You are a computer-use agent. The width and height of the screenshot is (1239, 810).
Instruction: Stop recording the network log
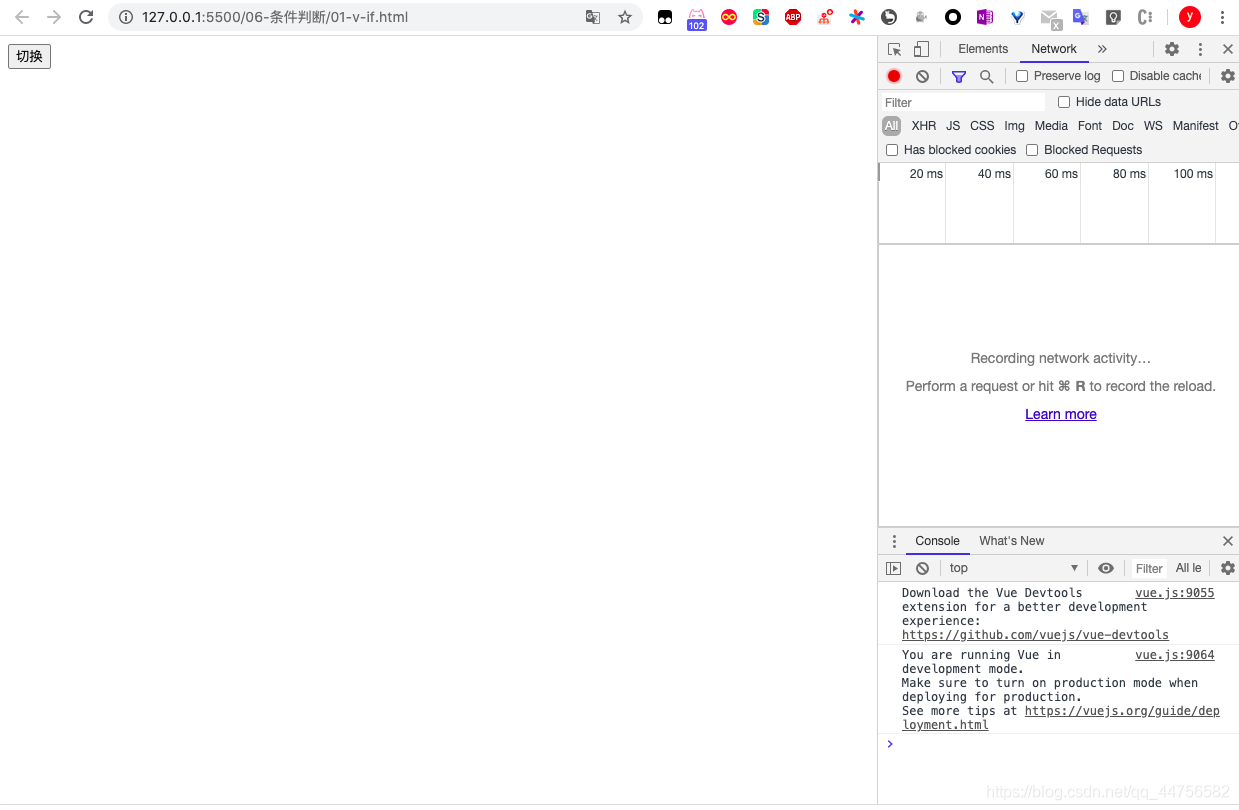tap(894, 76)
